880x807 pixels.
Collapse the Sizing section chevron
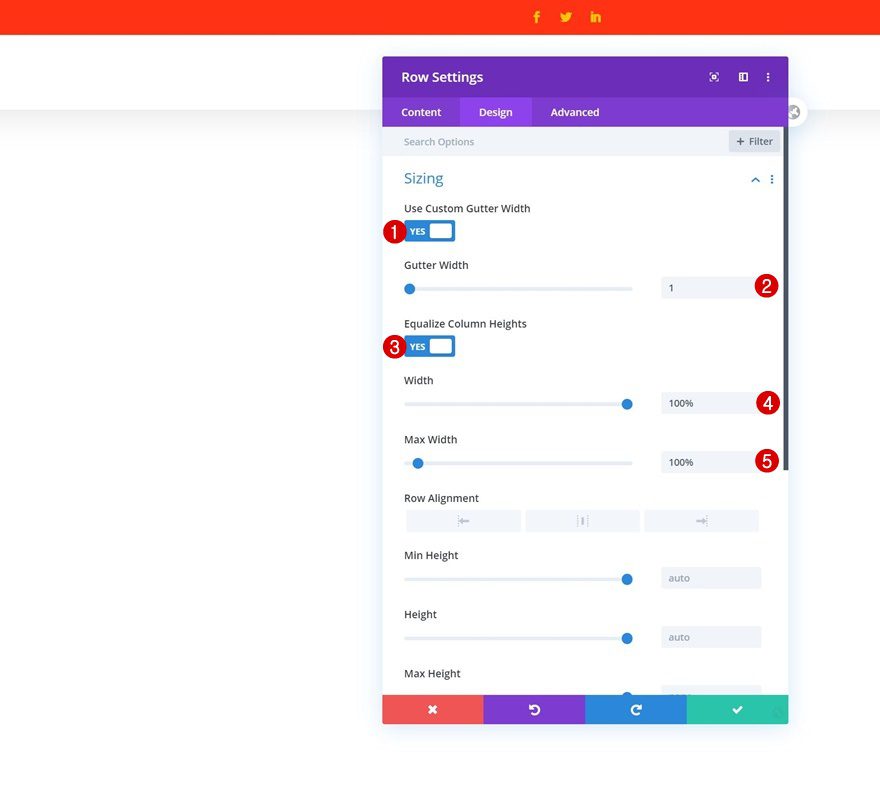(755, 180)
